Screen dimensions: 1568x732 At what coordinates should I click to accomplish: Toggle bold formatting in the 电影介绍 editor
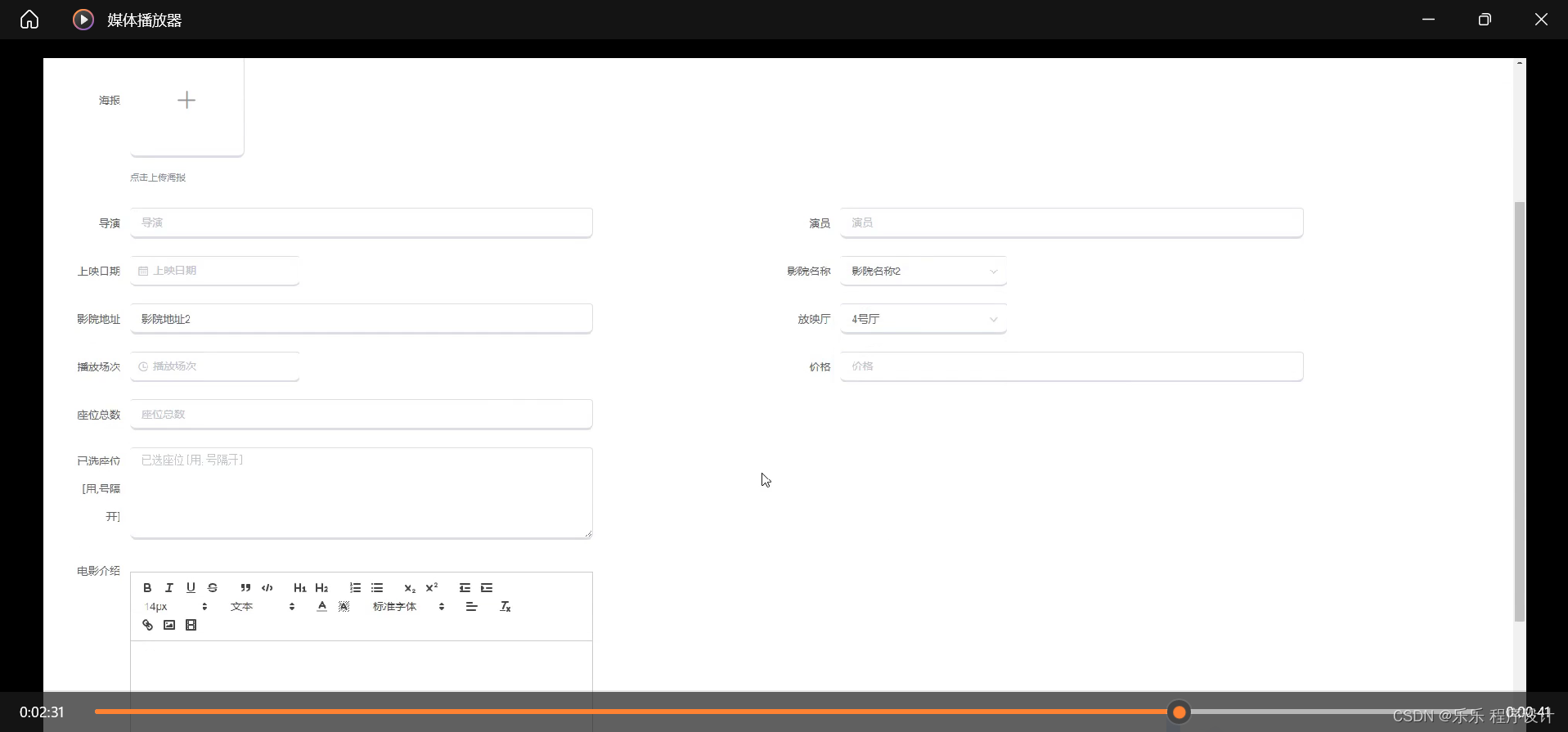(x=147, y=588)
